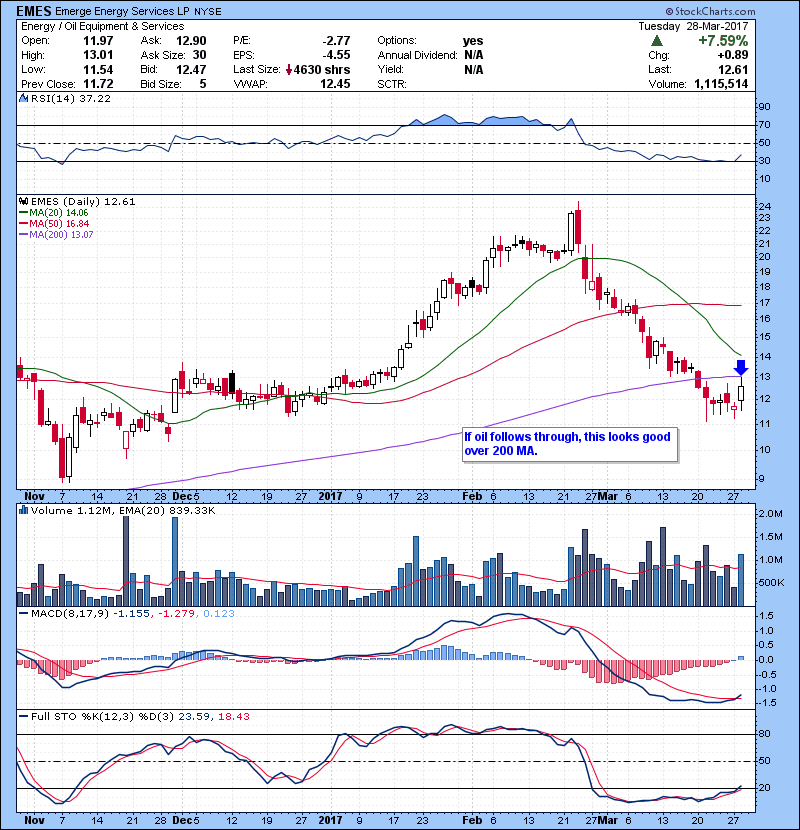Click the Energy / Oil Equipment & Services sector text
Screen dimensions: 800x830
[x=103, y=26]
